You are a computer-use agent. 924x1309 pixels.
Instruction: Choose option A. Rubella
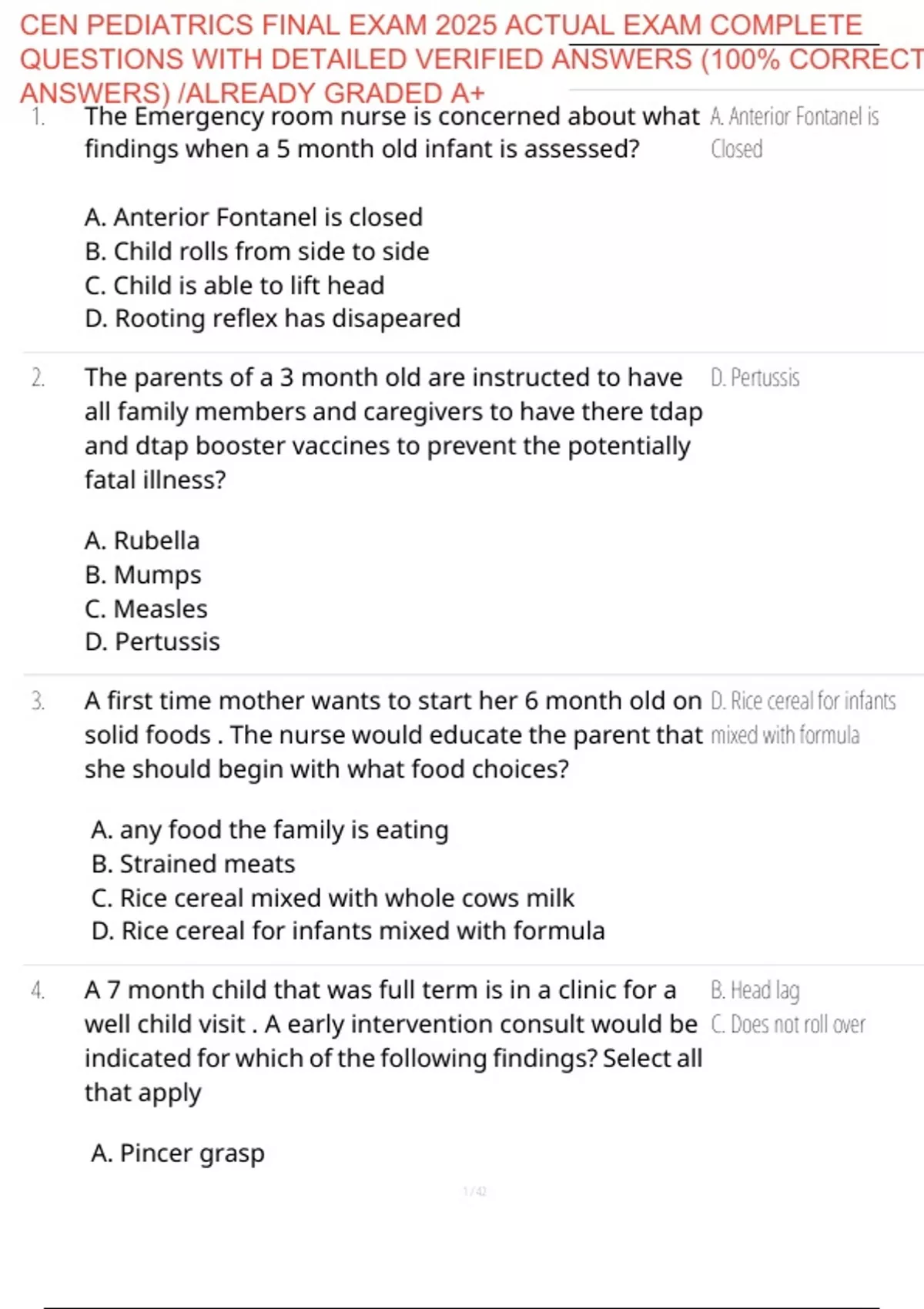click(142, 541)
